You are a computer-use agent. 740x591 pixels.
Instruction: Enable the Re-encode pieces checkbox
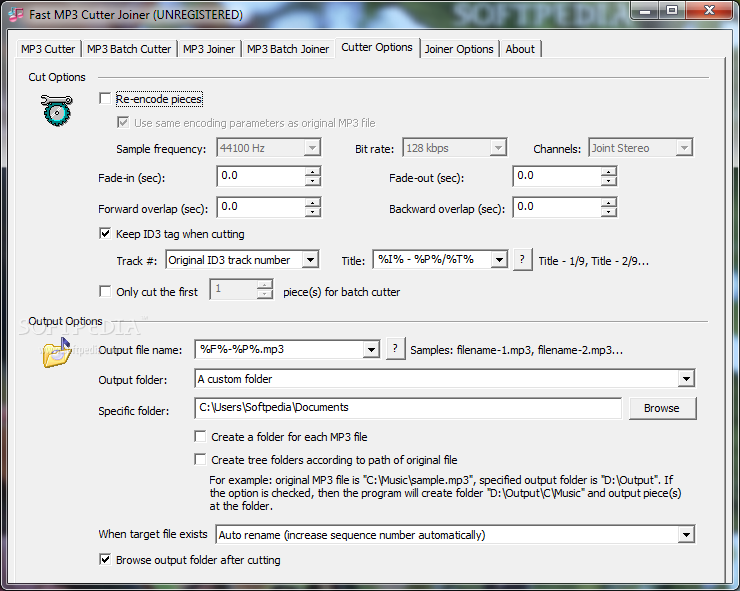pyautogui.click(x=105, y=99)
